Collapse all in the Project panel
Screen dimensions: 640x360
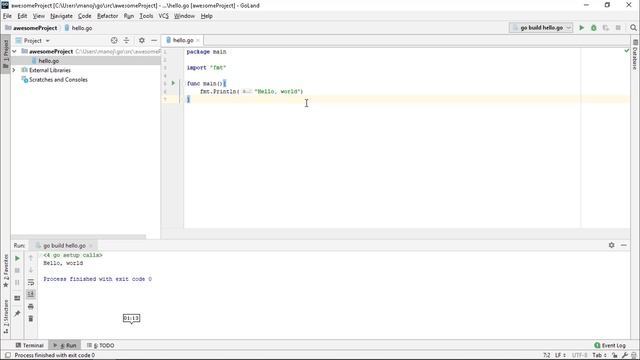tap(126, 40)
